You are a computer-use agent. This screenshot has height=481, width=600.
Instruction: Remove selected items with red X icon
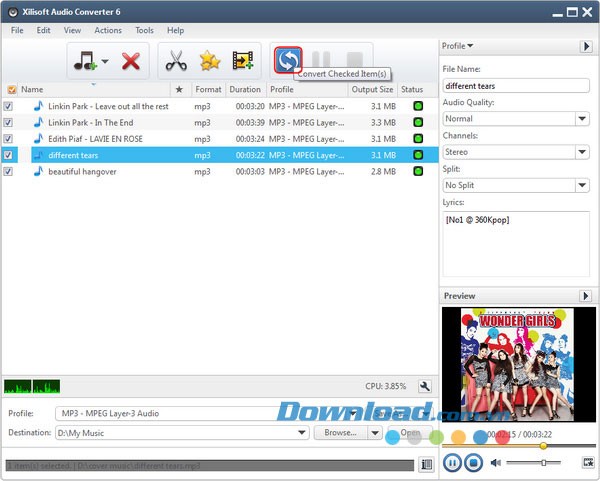(131, 61)
